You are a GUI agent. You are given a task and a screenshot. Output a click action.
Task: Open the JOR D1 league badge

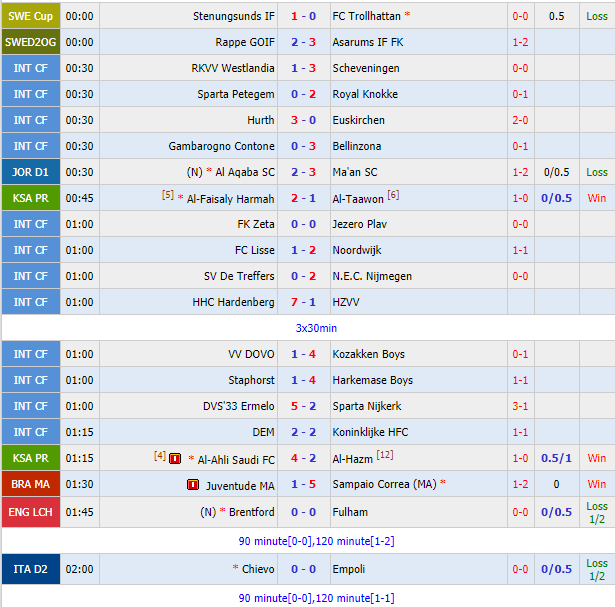[x=31, y=172]
